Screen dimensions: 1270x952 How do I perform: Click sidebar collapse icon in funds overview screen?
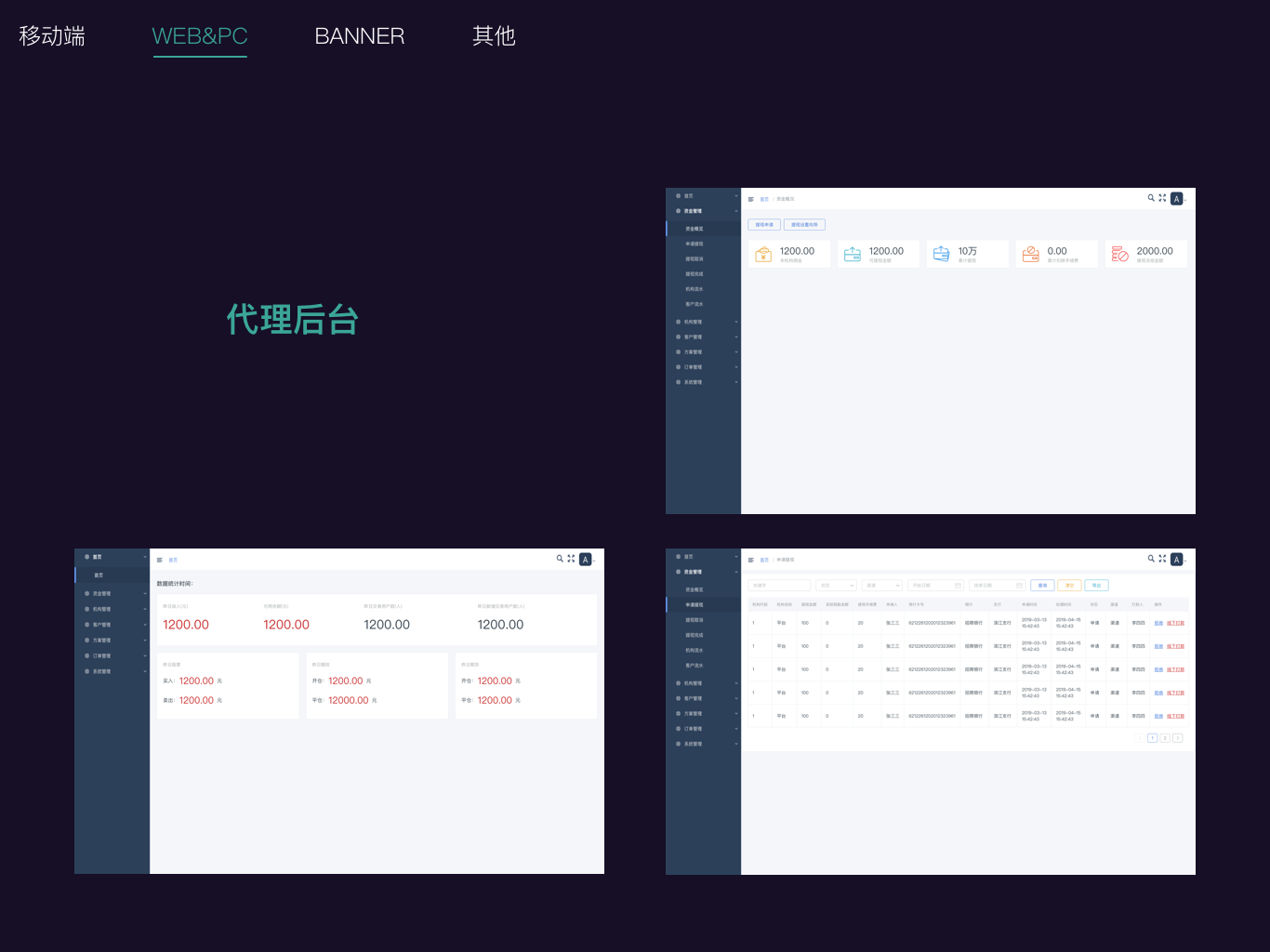pos(751,199)
